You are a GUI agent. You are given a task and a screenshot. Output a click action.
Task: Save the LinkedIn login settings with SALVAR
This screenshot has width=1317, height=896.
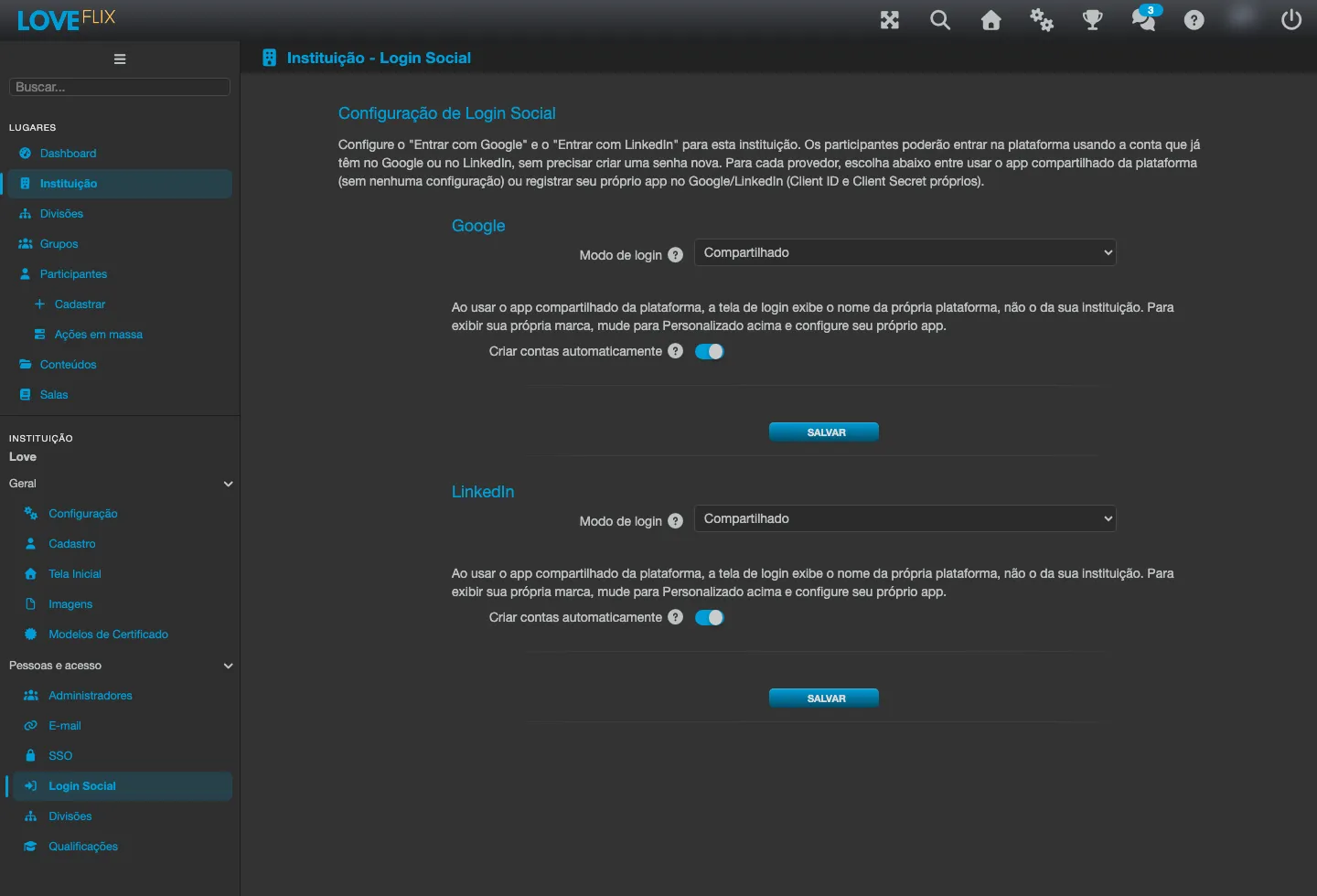click(824, 699)
